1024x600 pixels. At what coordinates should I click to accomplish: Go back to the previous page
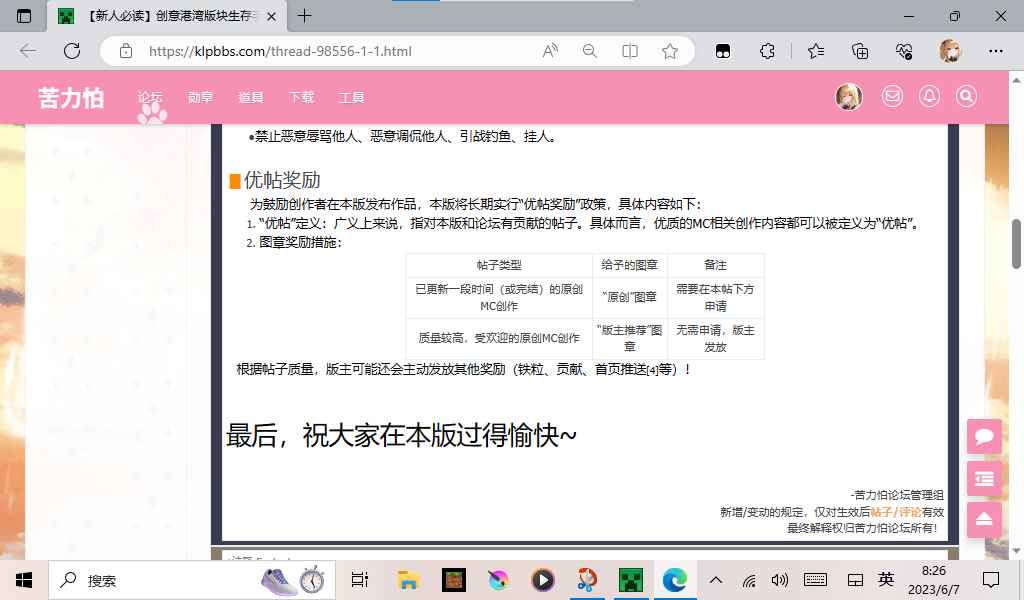coord(28,51)
